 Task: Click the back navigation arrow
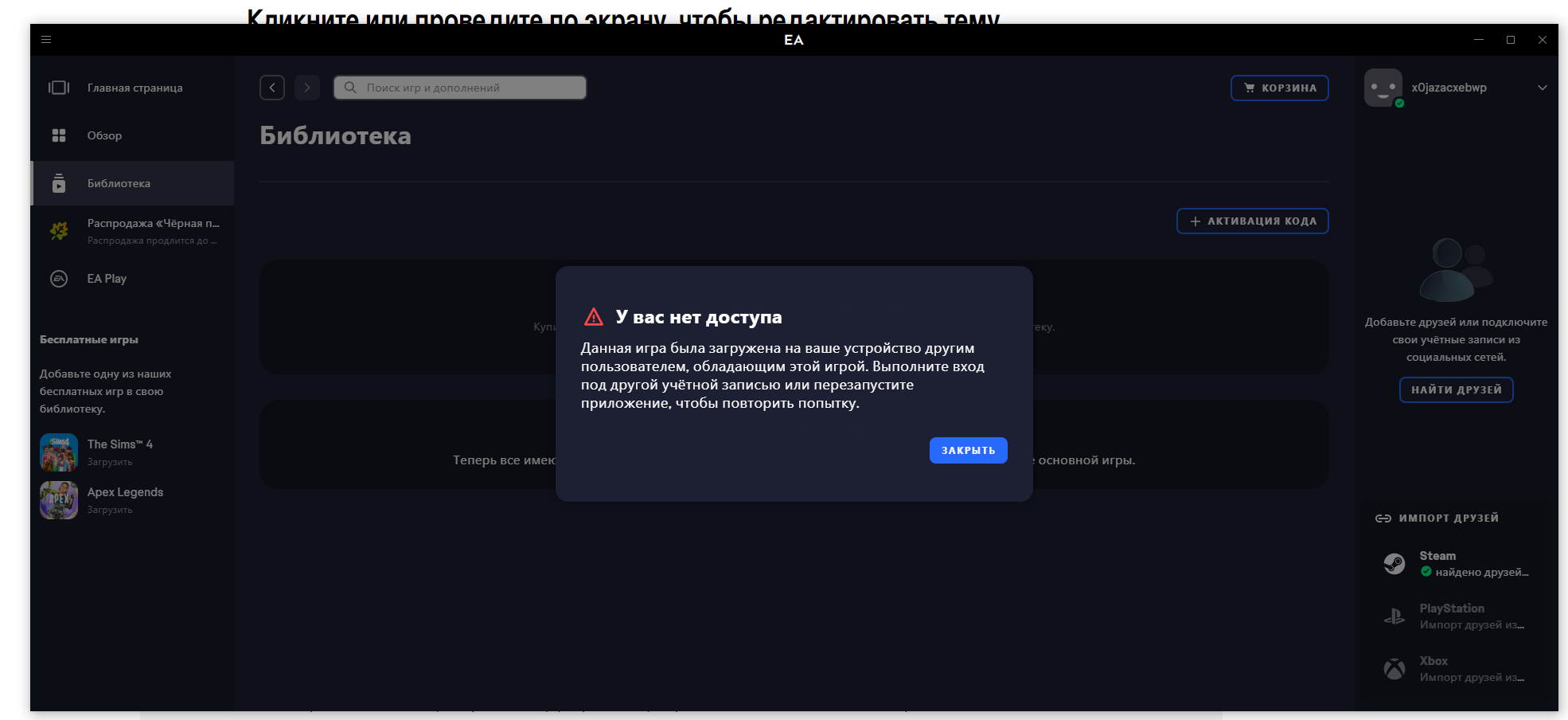tap(272, 88)
